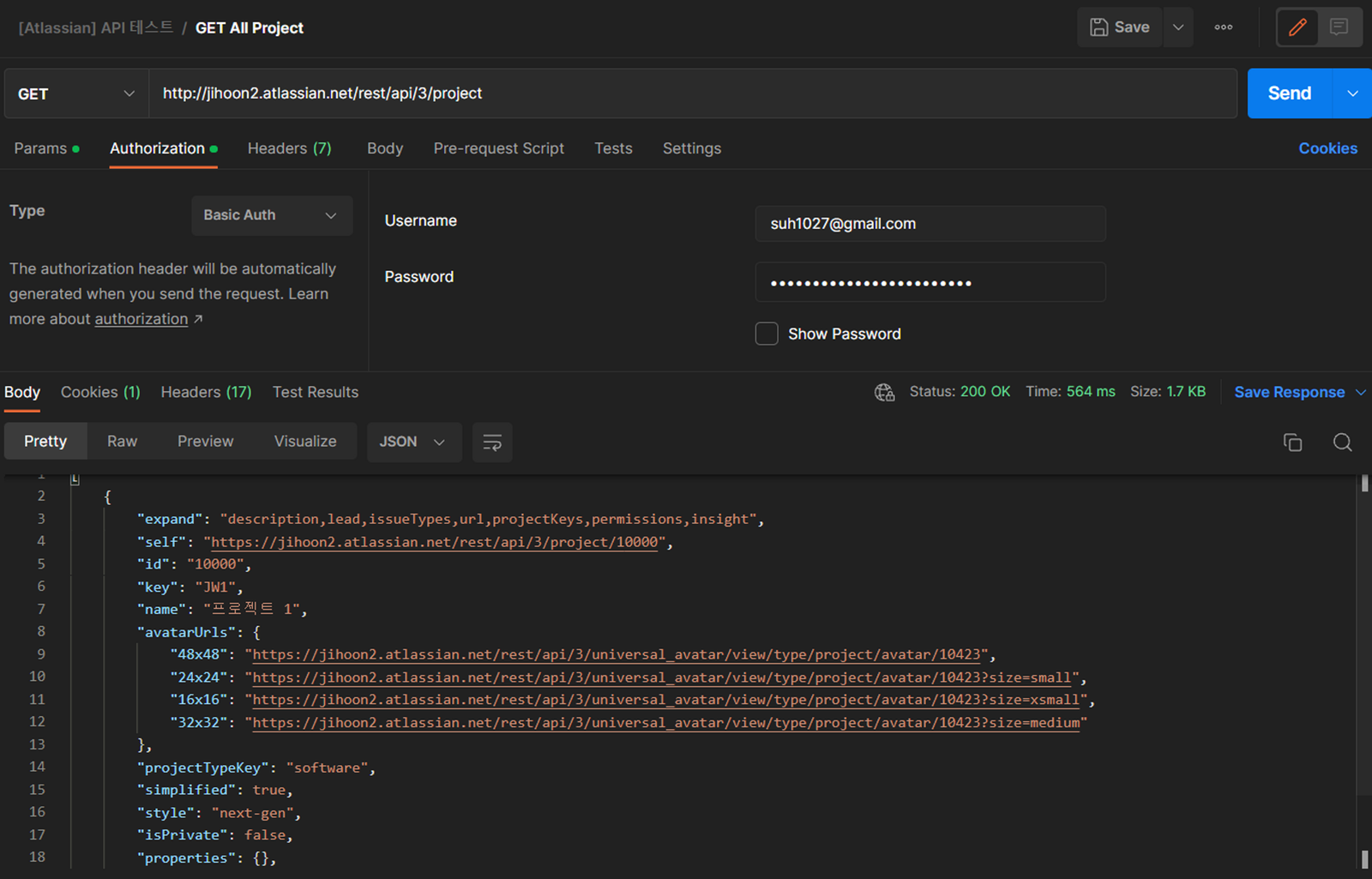The height and width of the screenshot is (879, 1372).
Task: Open the Basic Auth type dropdown
Action: click(271, 215)
